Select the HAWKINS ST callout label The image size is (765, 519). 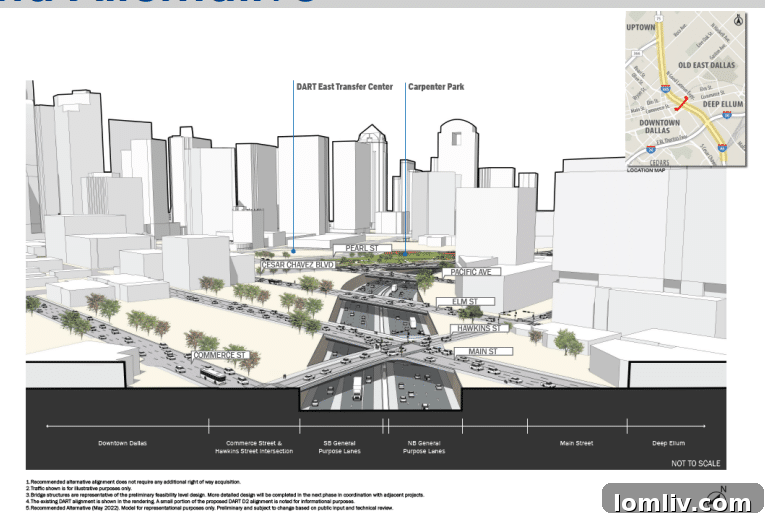coord(478,328)
